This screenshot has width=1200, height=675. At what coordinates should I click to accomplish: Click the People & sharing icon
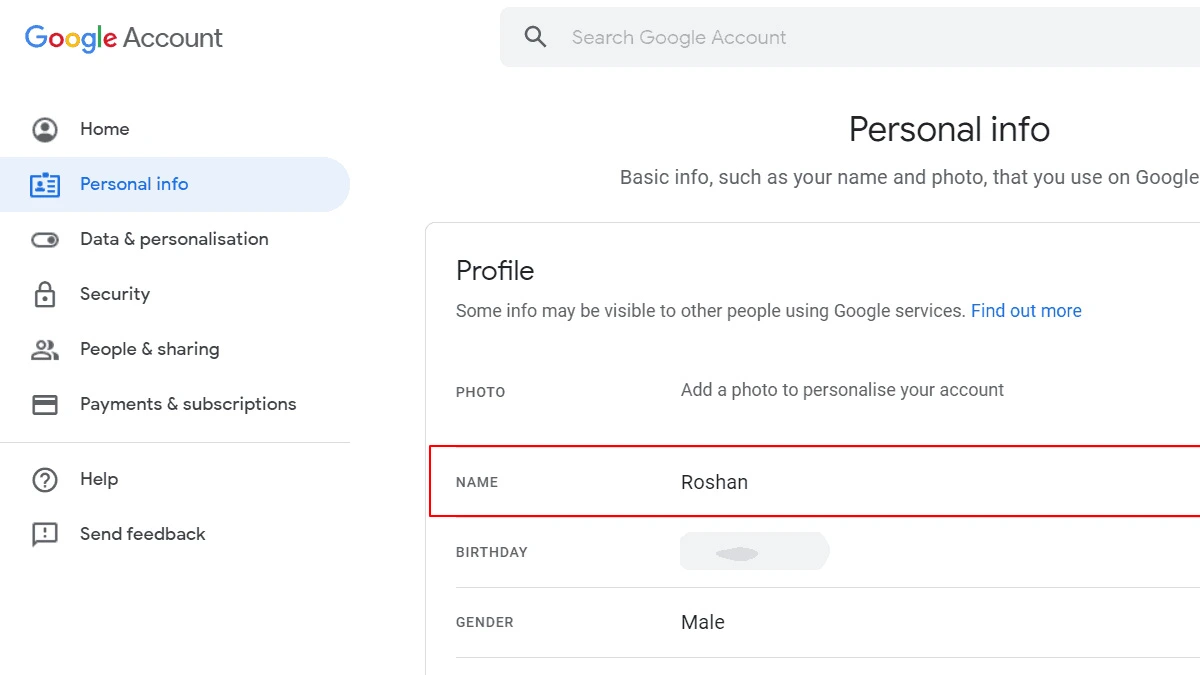[x=45, y=350]
